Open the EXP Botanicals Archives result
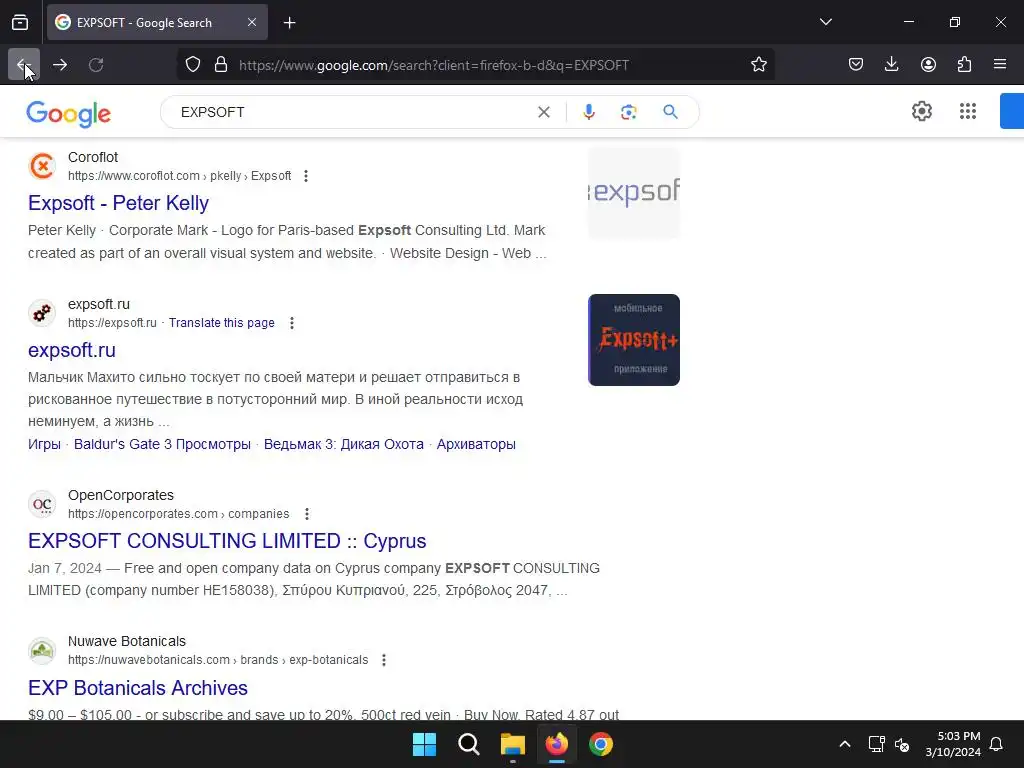 pos(138,688)
